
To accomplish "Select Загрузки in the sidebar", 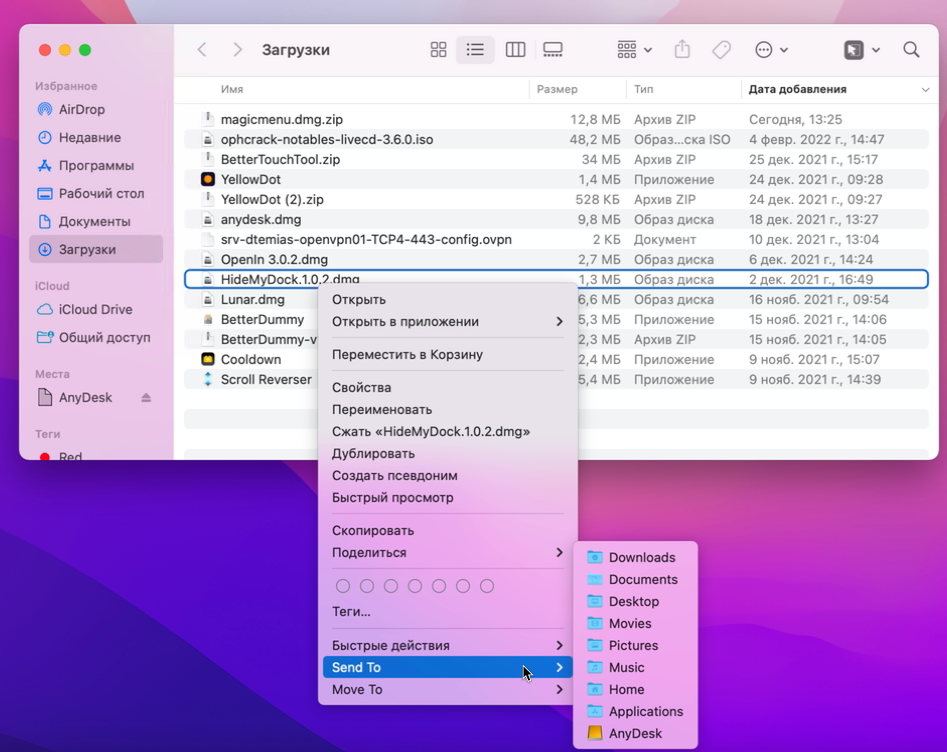I will click(97, 249).
